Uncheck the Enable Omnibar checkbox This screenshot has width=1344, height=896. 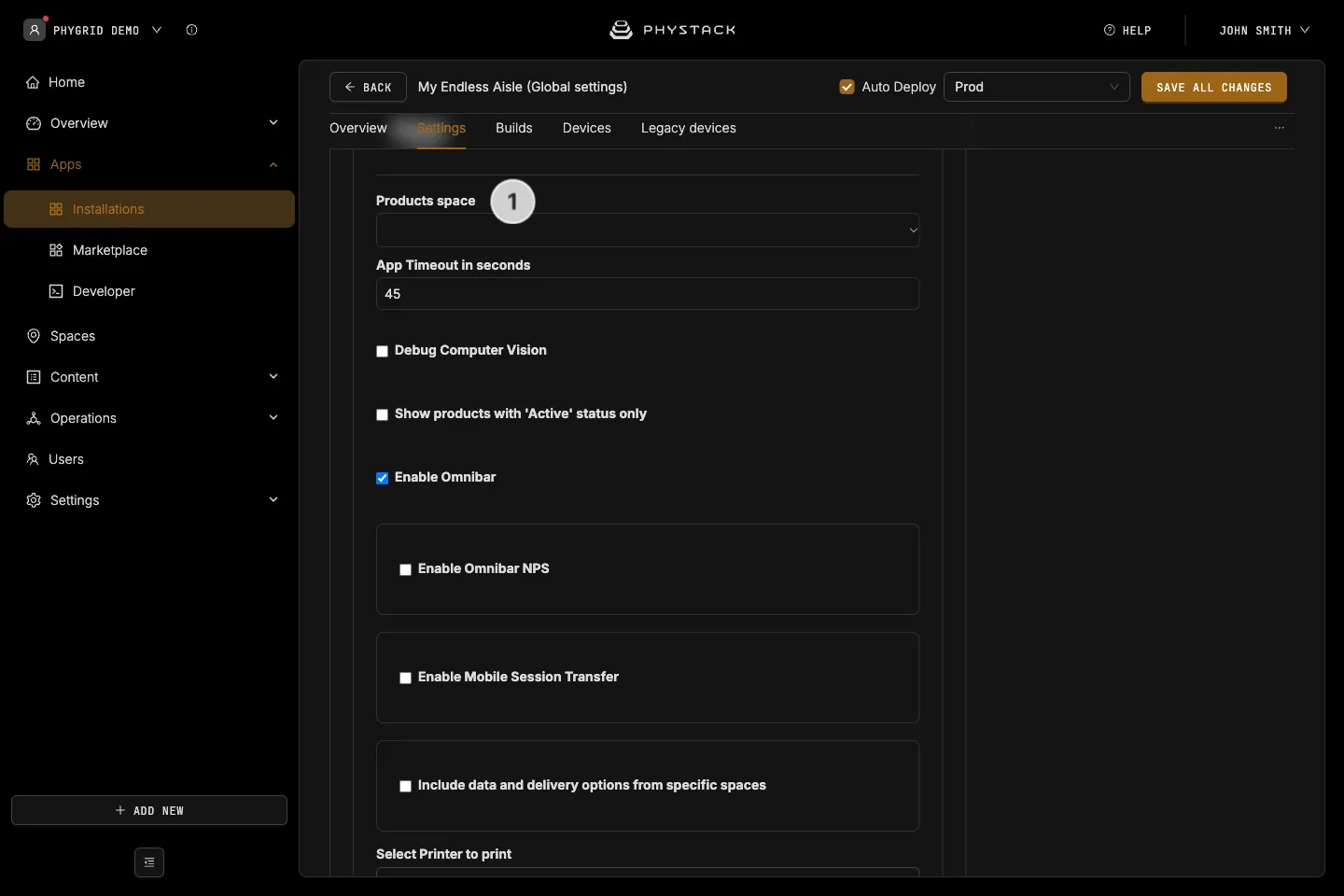pyautogui.click(x=382, y=478)
